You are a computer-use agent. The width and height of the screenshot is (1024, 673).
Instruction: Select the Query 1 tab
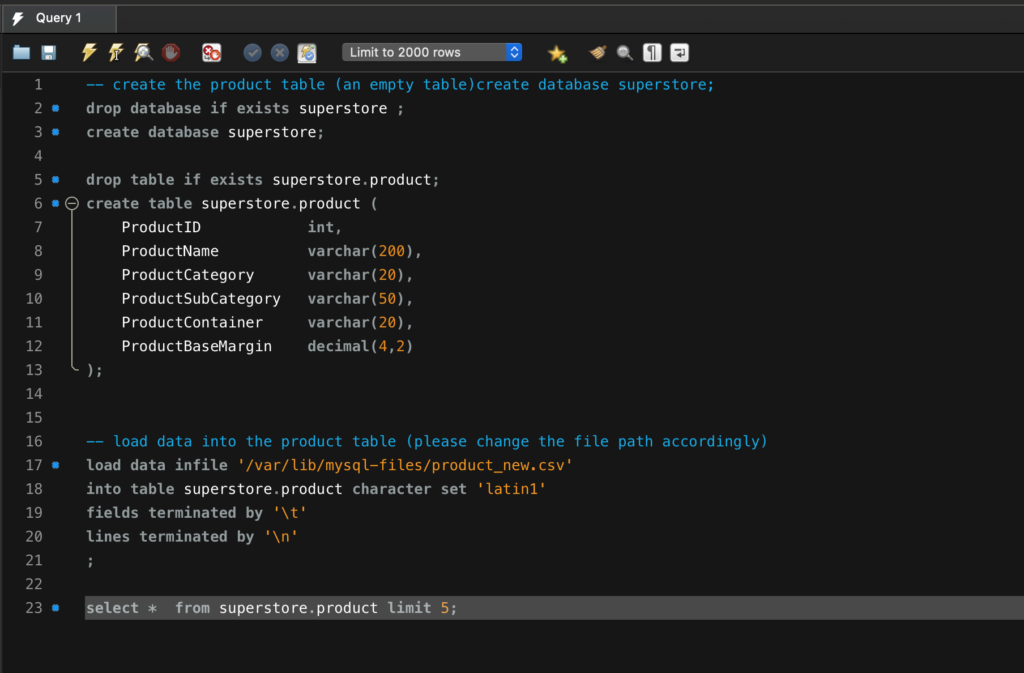pyautogui.click(x=58, y=18)
